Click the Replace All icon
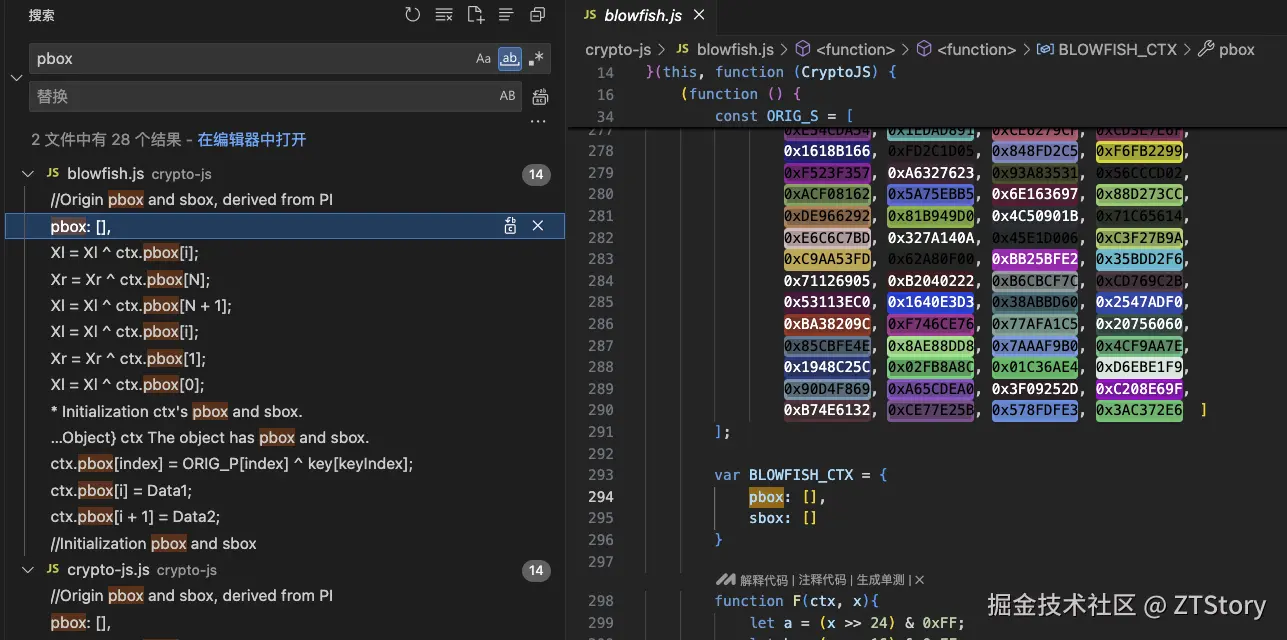1287x640 pixels. pyautogui.click(x=540, y=97)
